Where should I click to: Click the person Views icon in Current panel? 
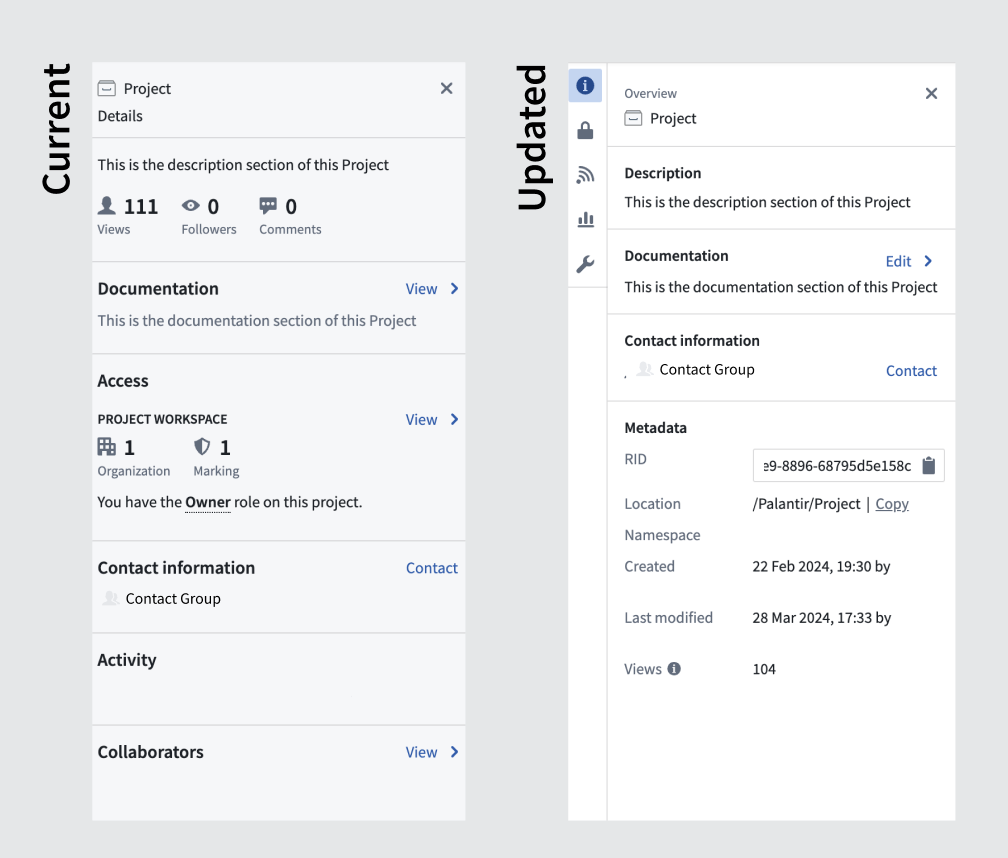pyautogui.click(x=107, y=206)
